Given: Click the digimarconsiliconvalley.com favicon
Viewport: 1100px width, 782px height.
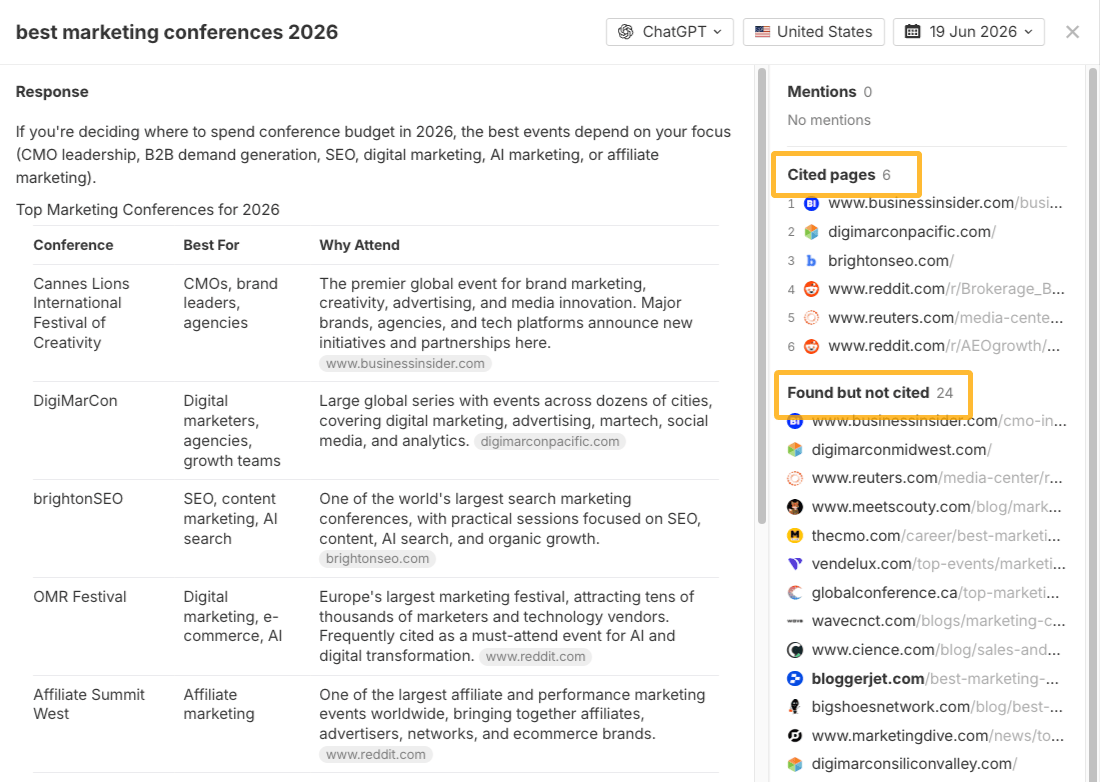Looking at the screenshot, I should (795, 764).
